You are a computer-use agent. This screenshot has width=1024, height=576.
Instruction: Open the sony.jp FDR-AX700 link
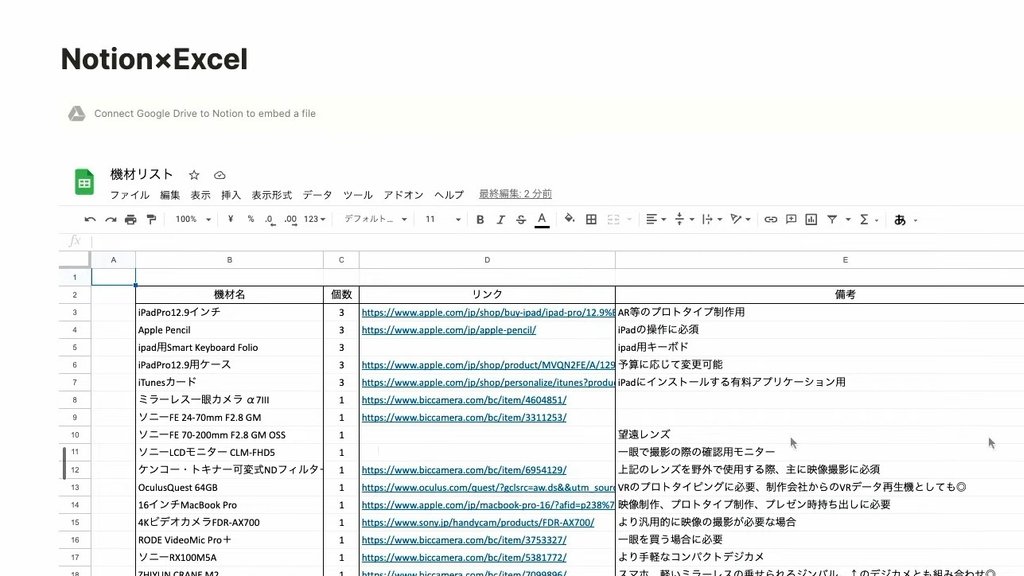click(478, 522)
